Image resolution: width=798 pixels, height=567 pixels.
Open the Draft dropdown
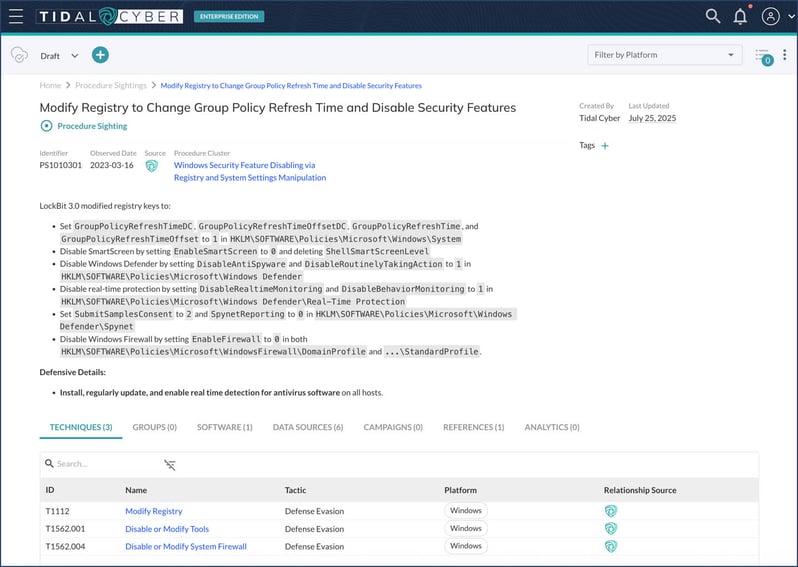coord(60,56)
